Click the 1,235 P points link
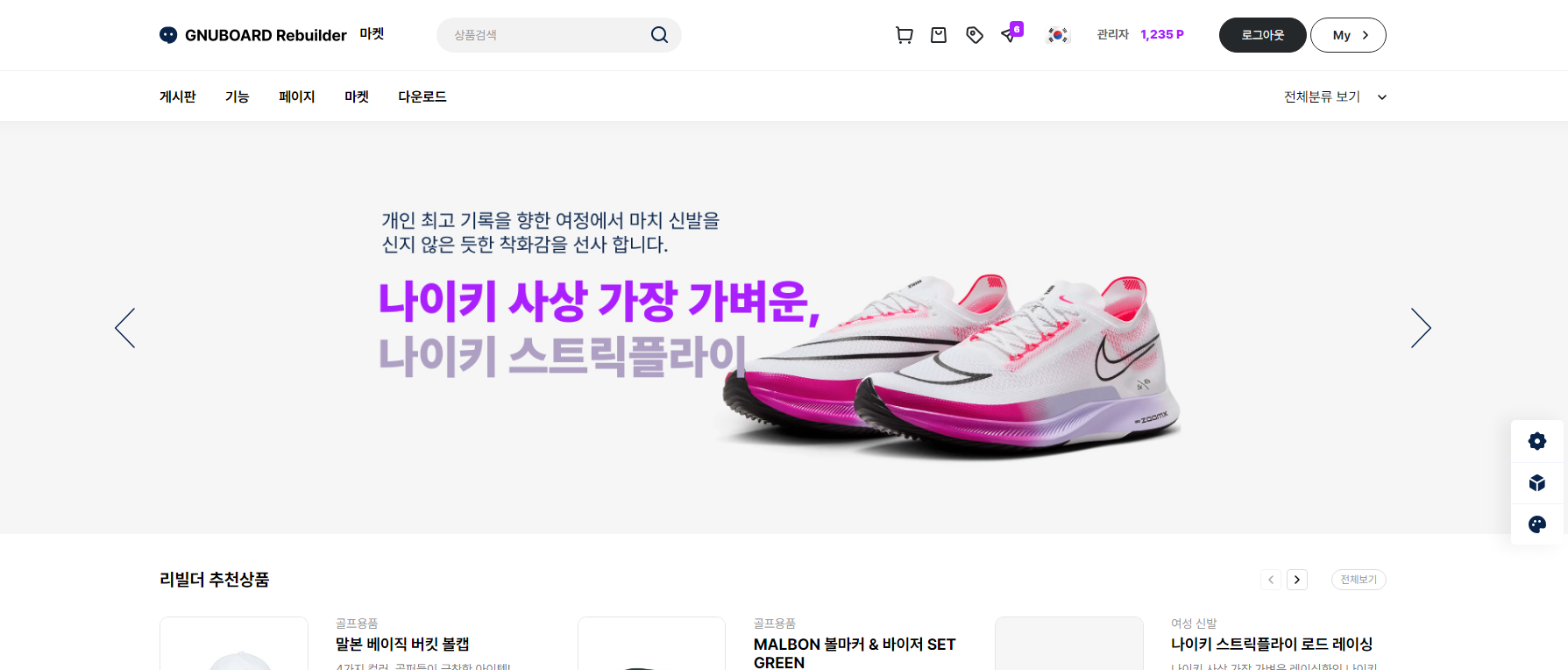The height and width of the screenshot is (670, 1568). [x=1162, y=34]
